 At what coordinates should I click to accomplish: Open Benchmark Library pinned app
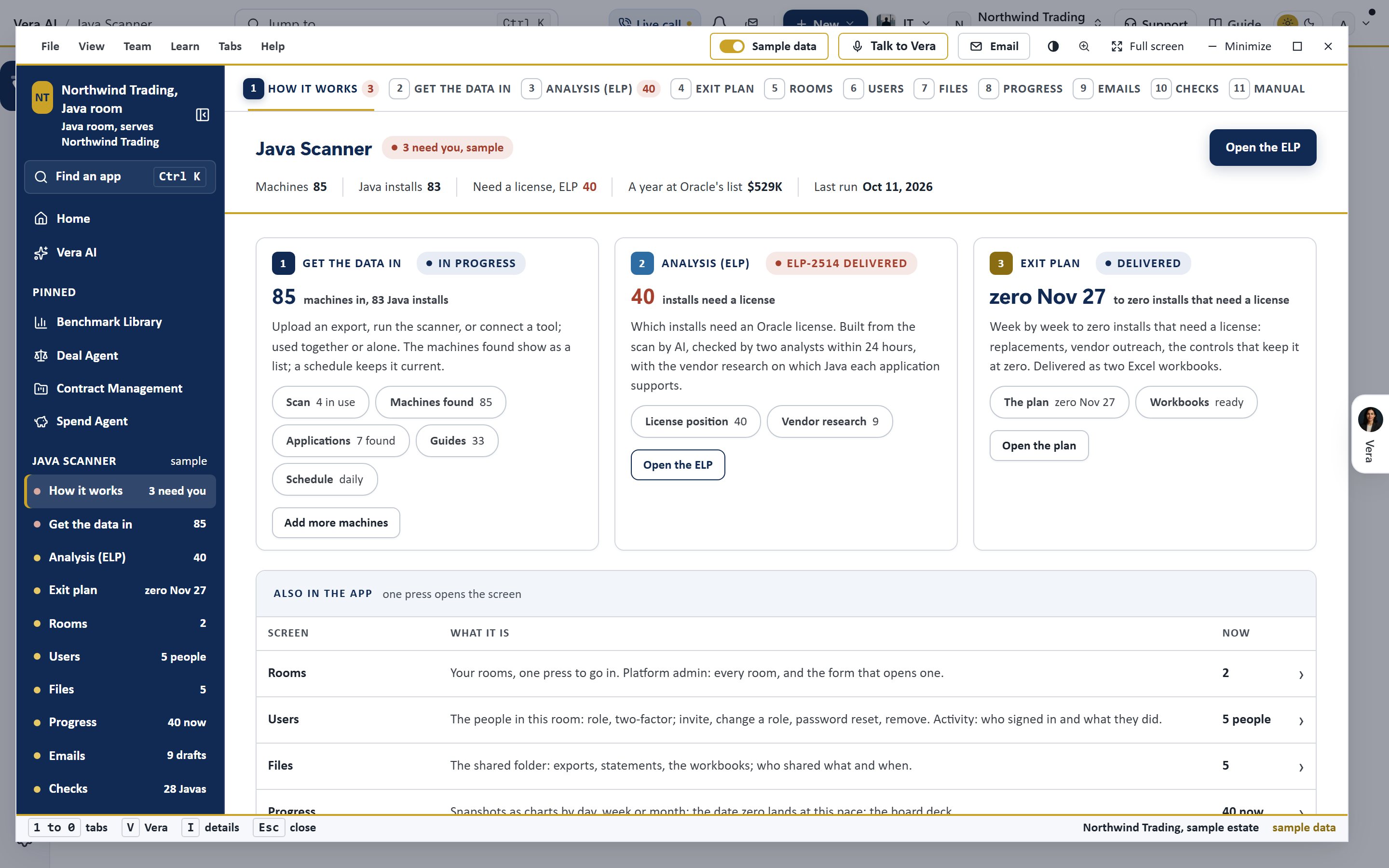(x=120, y=322)
